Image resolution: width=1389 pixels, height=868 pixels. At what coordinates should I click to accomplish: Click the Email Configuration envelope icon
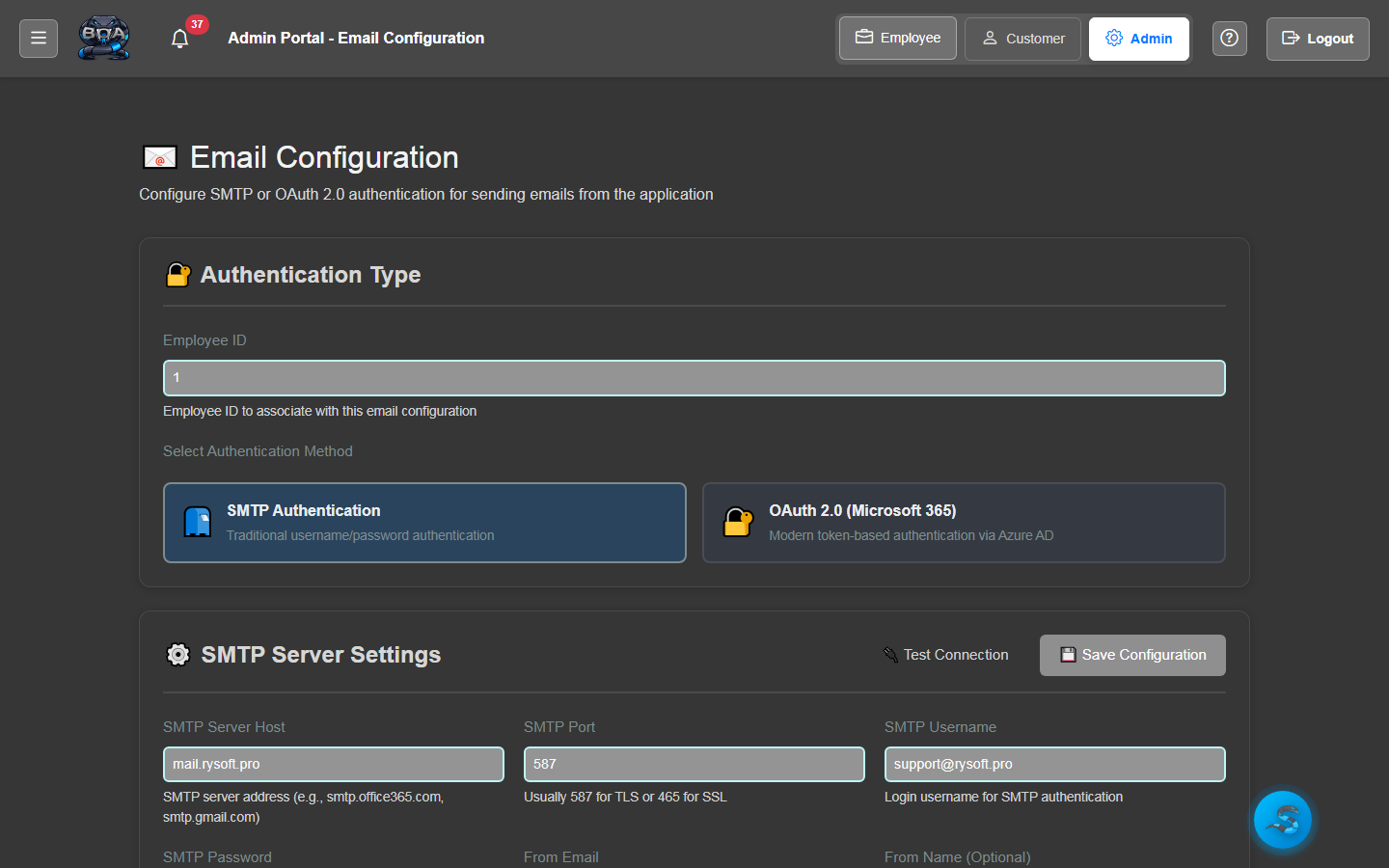point(160,157)
